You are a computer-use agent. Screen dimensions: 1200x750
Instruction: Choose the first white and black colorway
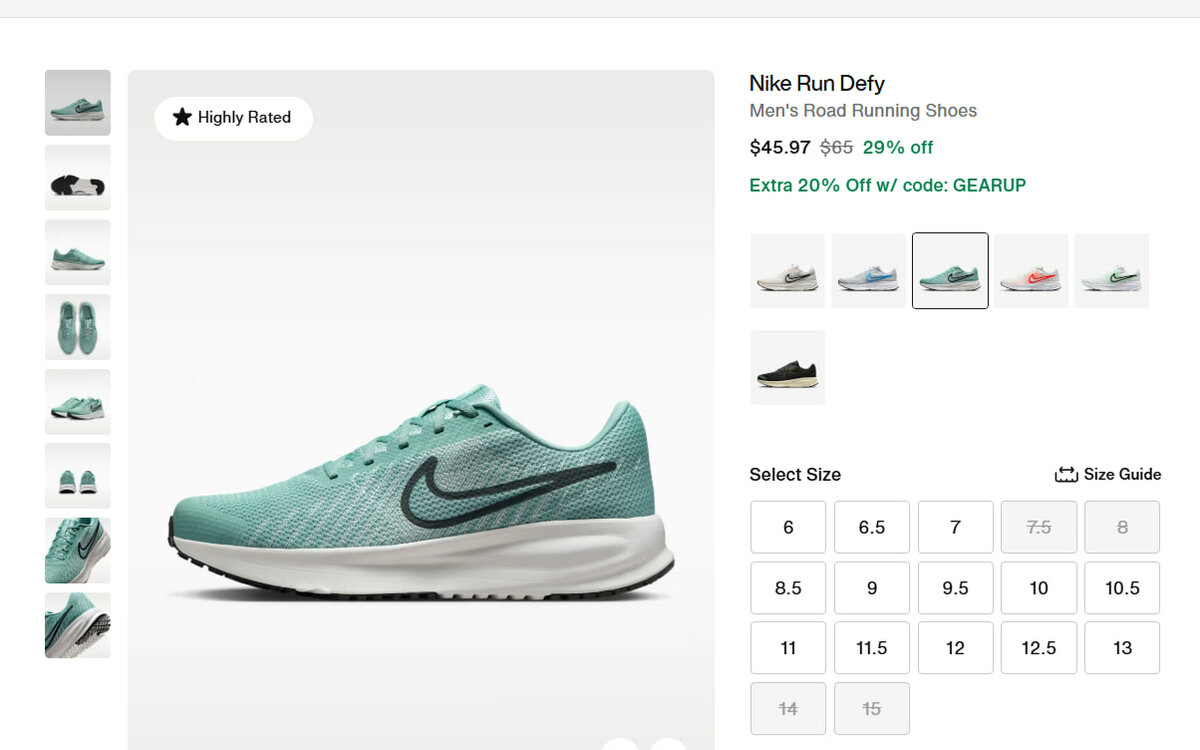click(x=788, y=271)
